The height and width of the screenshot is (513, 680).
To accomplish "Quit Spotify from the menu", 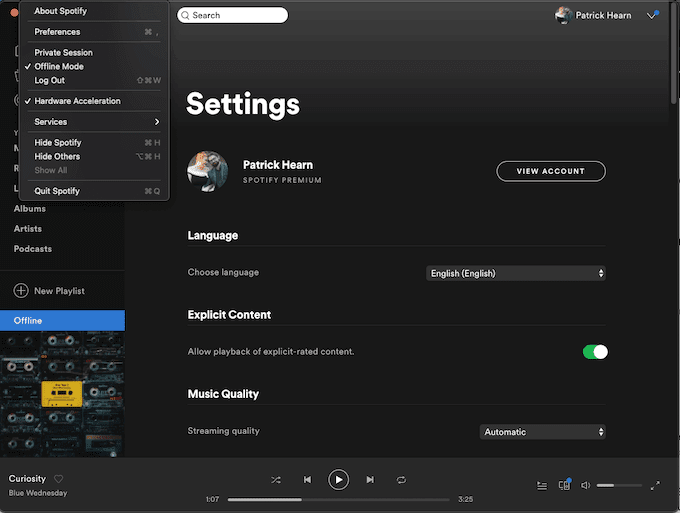I will (x=94, y=191).
